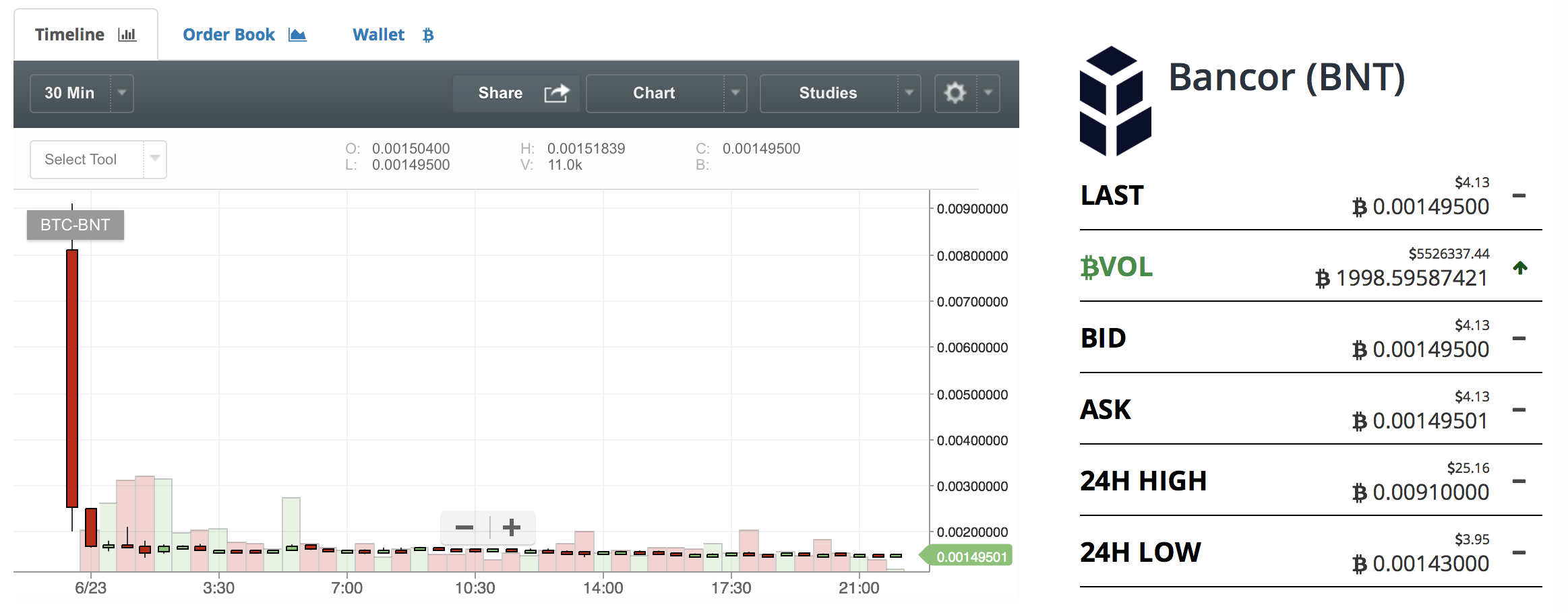This screenshot has height=613, width=1568.
Task: Click the $3.95 low price text
Action: (1472, 540)
